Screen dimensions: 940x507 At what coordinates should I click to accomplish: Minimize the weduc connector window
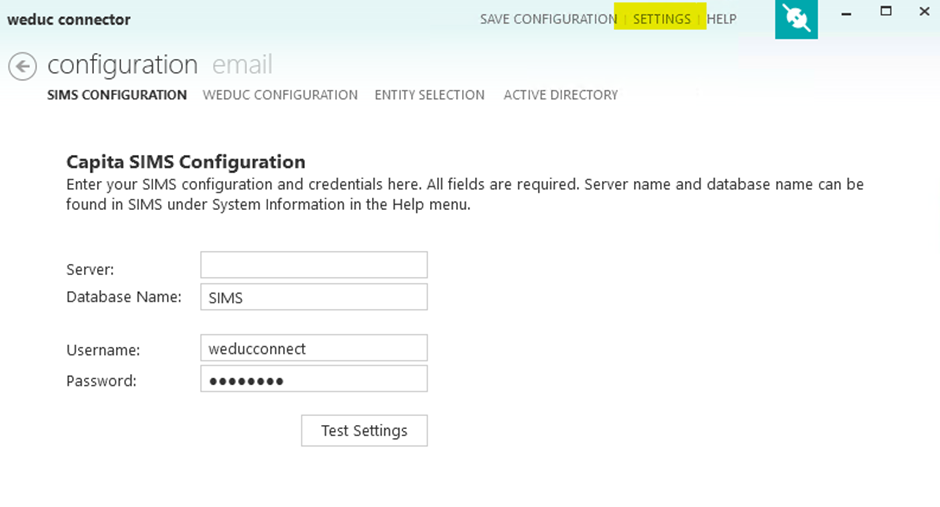[846, 13]
